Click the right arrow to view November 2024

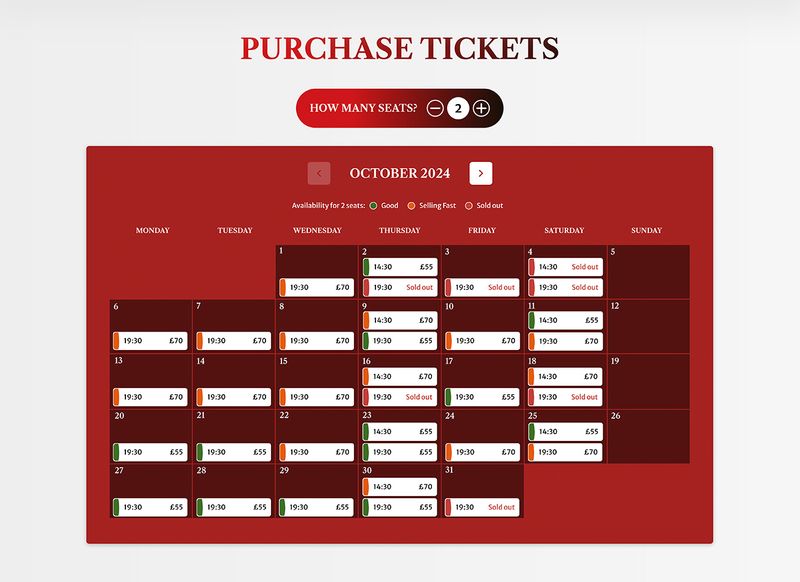(481, 173)
